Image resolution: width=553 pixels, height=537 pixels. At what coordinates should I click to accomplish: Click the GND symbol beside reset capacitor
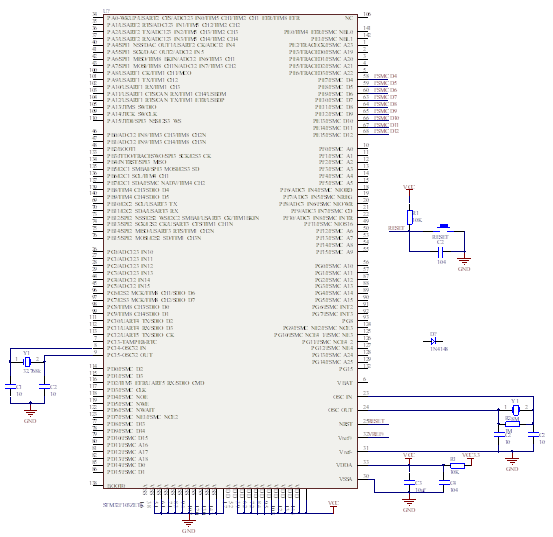click(x=464, y=260)
